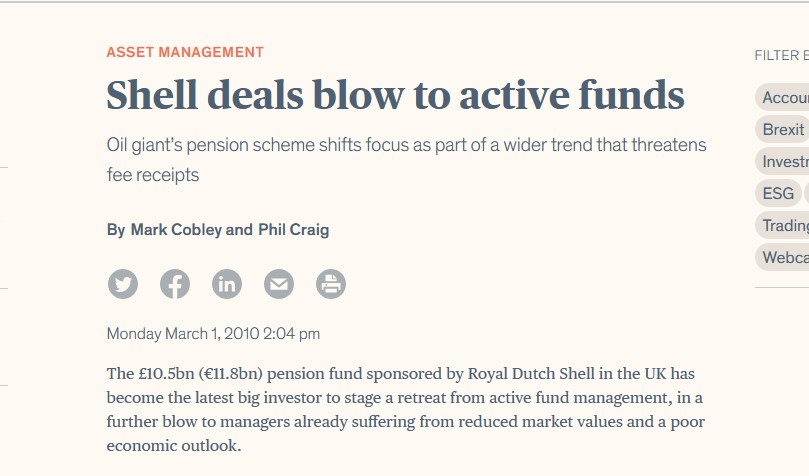The height and width of the screenshot is (476, 809).
Task: Open Phil Craig's author page
Action: click(293, 230)
